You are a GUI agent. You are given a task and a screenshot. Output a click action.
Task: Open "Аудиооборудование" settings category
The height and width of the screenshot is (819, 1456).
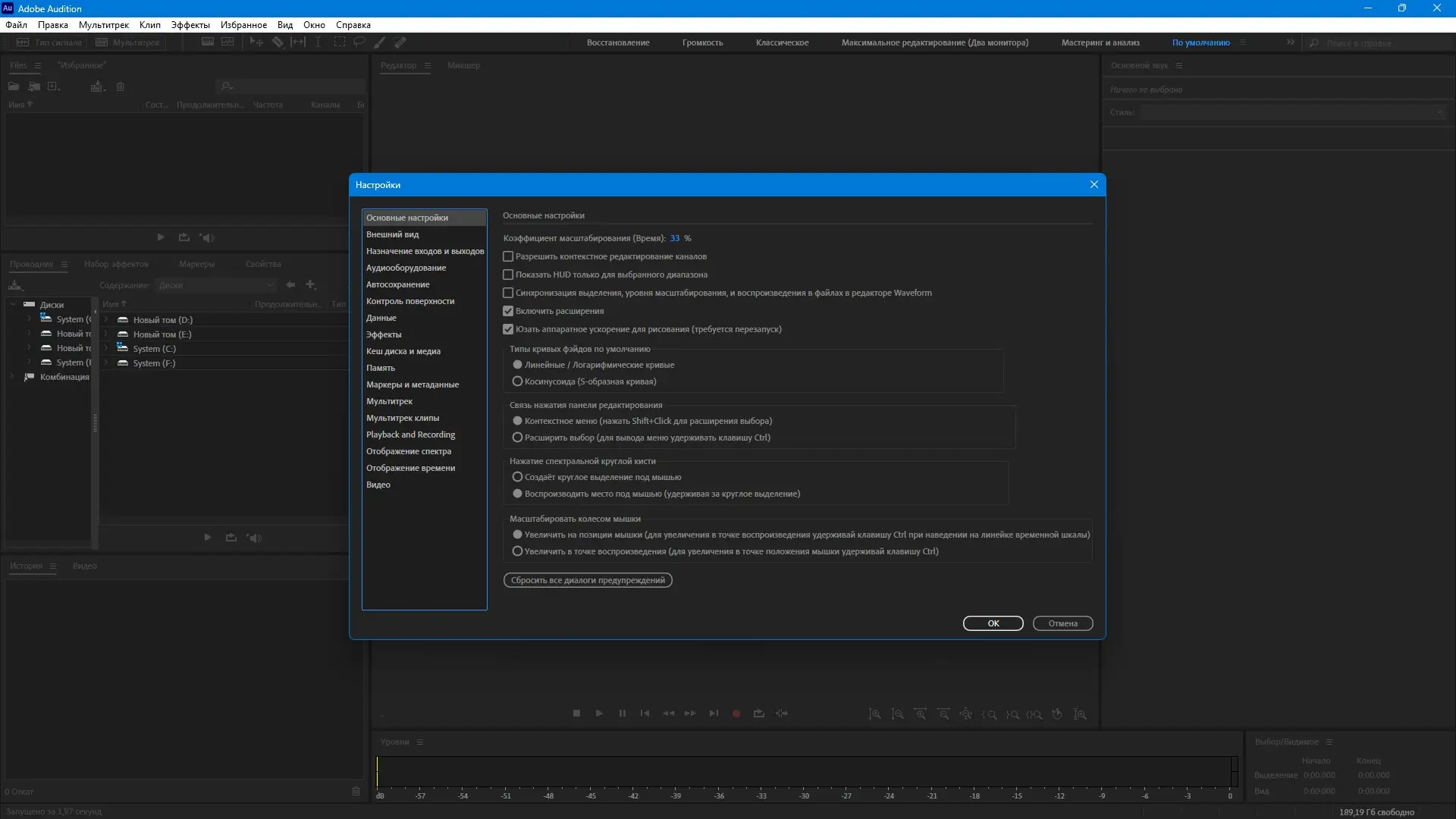point(406,268)
